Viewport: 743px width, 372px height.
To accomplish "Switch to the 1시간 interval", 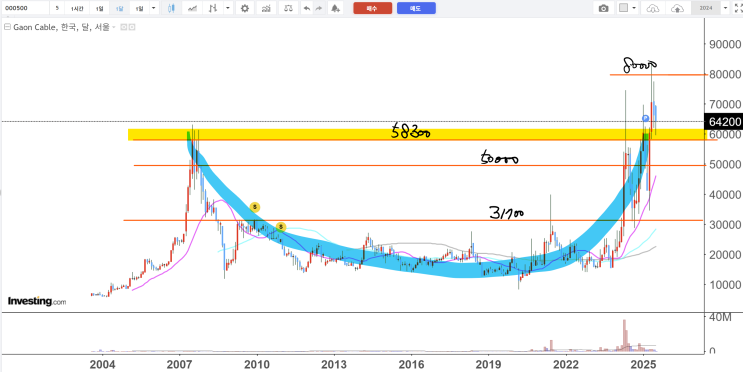I will coord(77,8).
